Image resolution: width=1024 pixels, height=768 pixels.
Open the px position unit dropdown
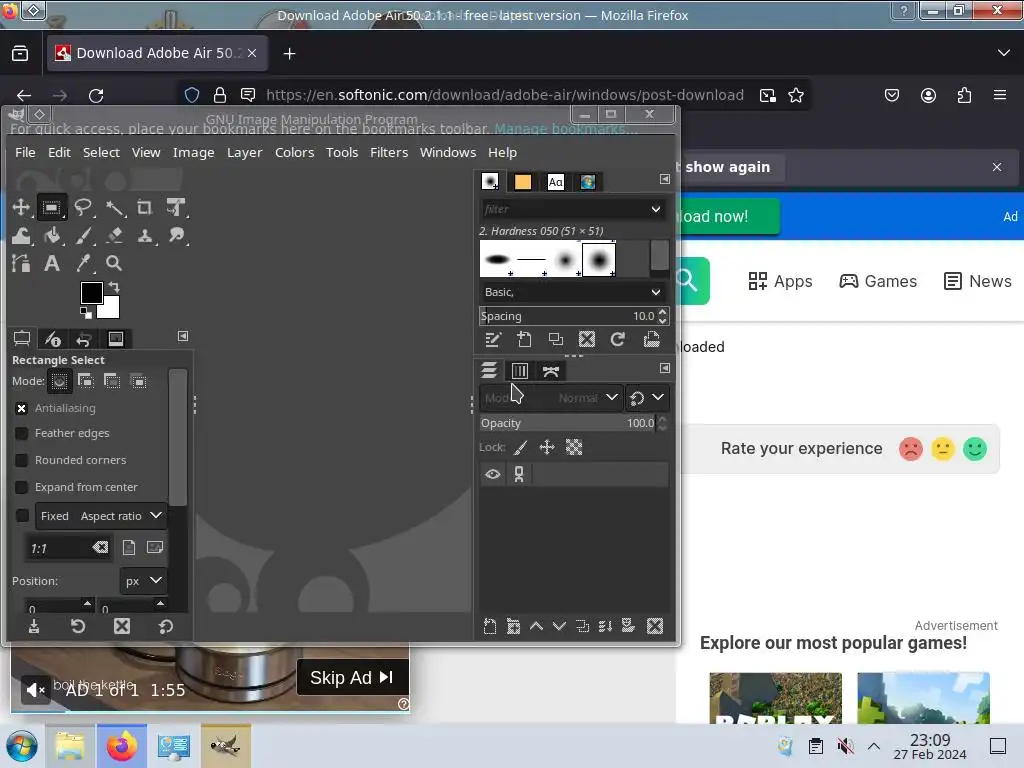143,581
